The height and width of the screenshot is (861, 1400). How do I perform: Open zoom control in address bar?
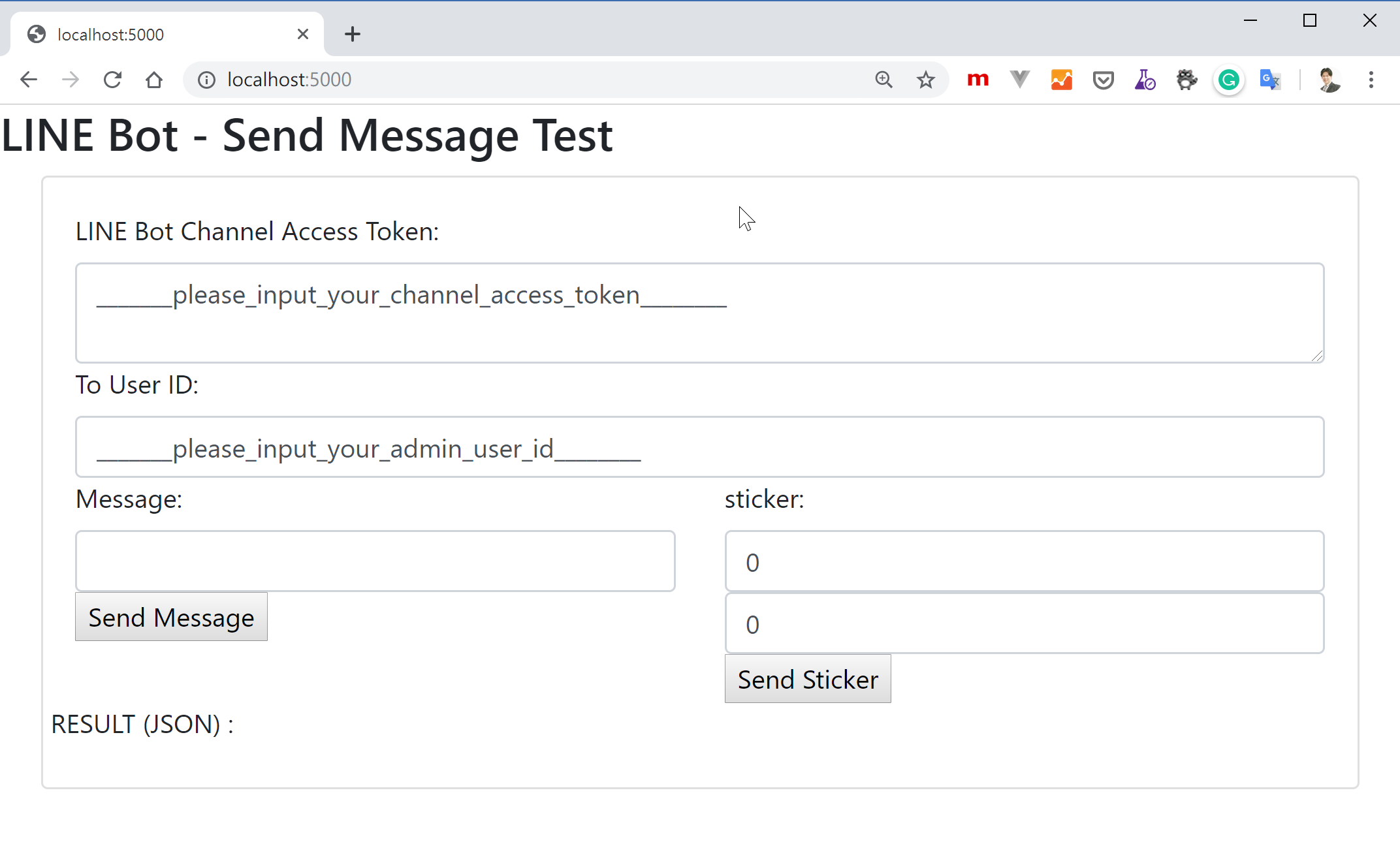[x=883, y=80]
